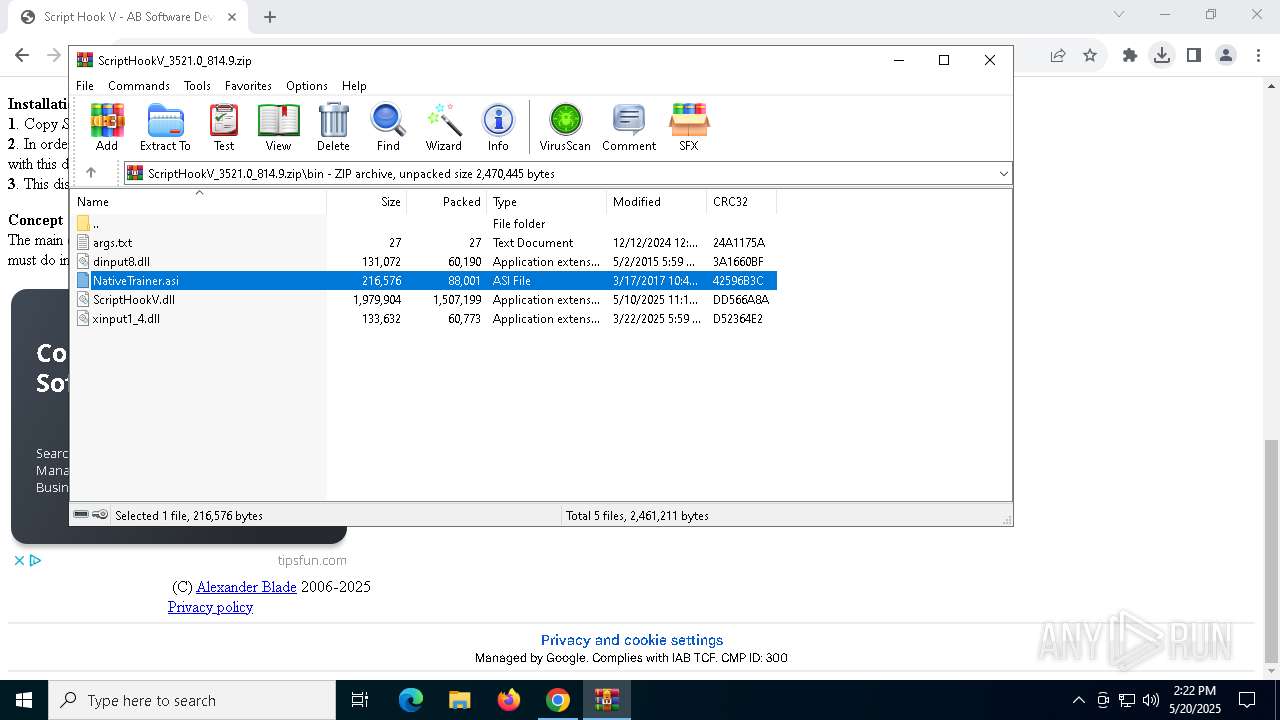Start VirusScan on the archive
This screenshot has width=1280, height=720.
[565, 127]
